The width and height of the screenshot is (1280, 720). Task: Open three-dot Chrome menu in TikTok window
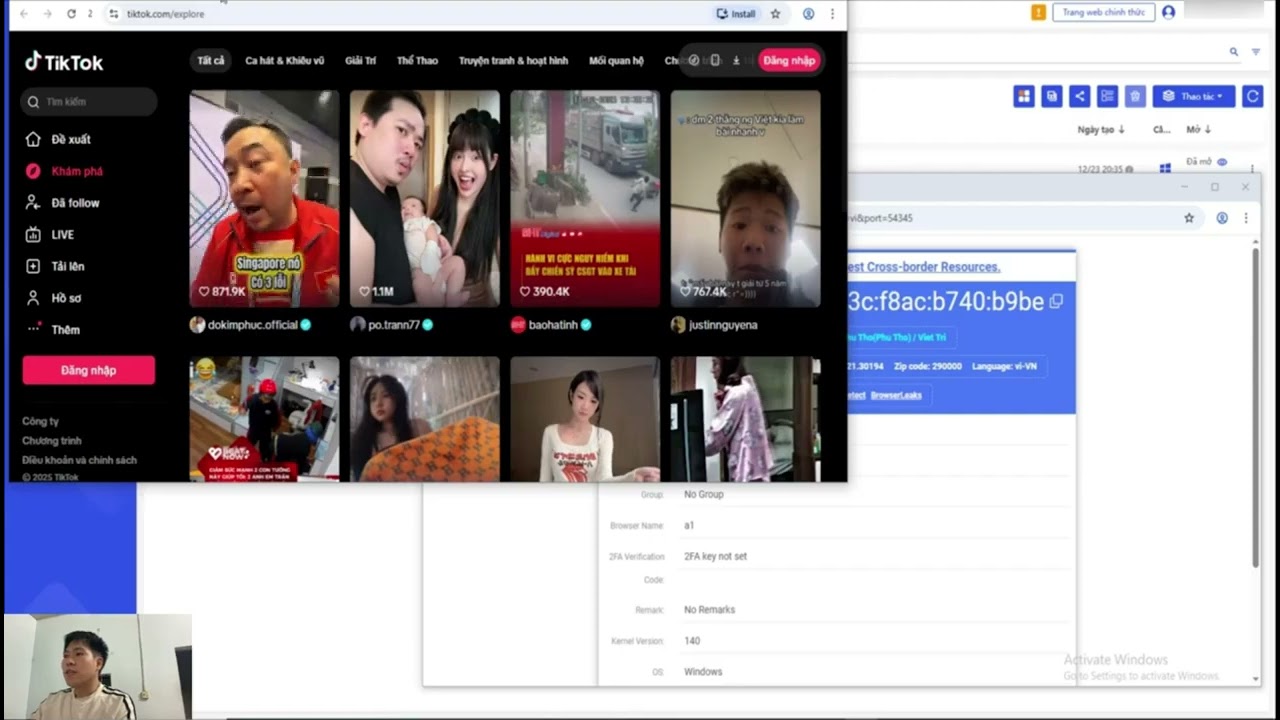point(832,14)
